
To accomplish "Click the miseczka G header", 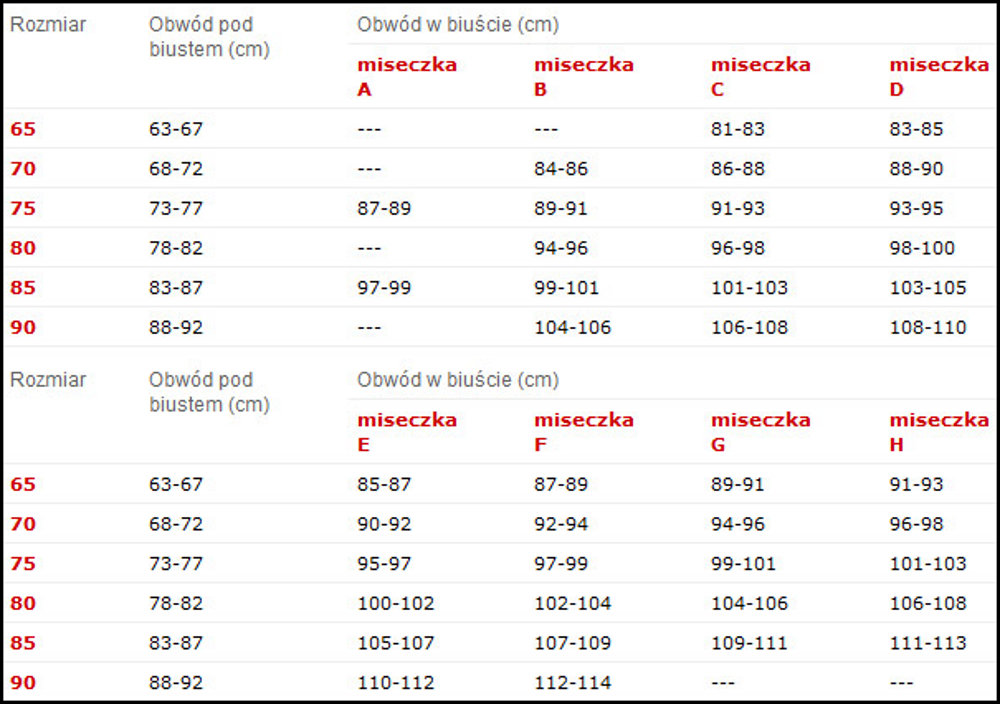I will (760, 432).
